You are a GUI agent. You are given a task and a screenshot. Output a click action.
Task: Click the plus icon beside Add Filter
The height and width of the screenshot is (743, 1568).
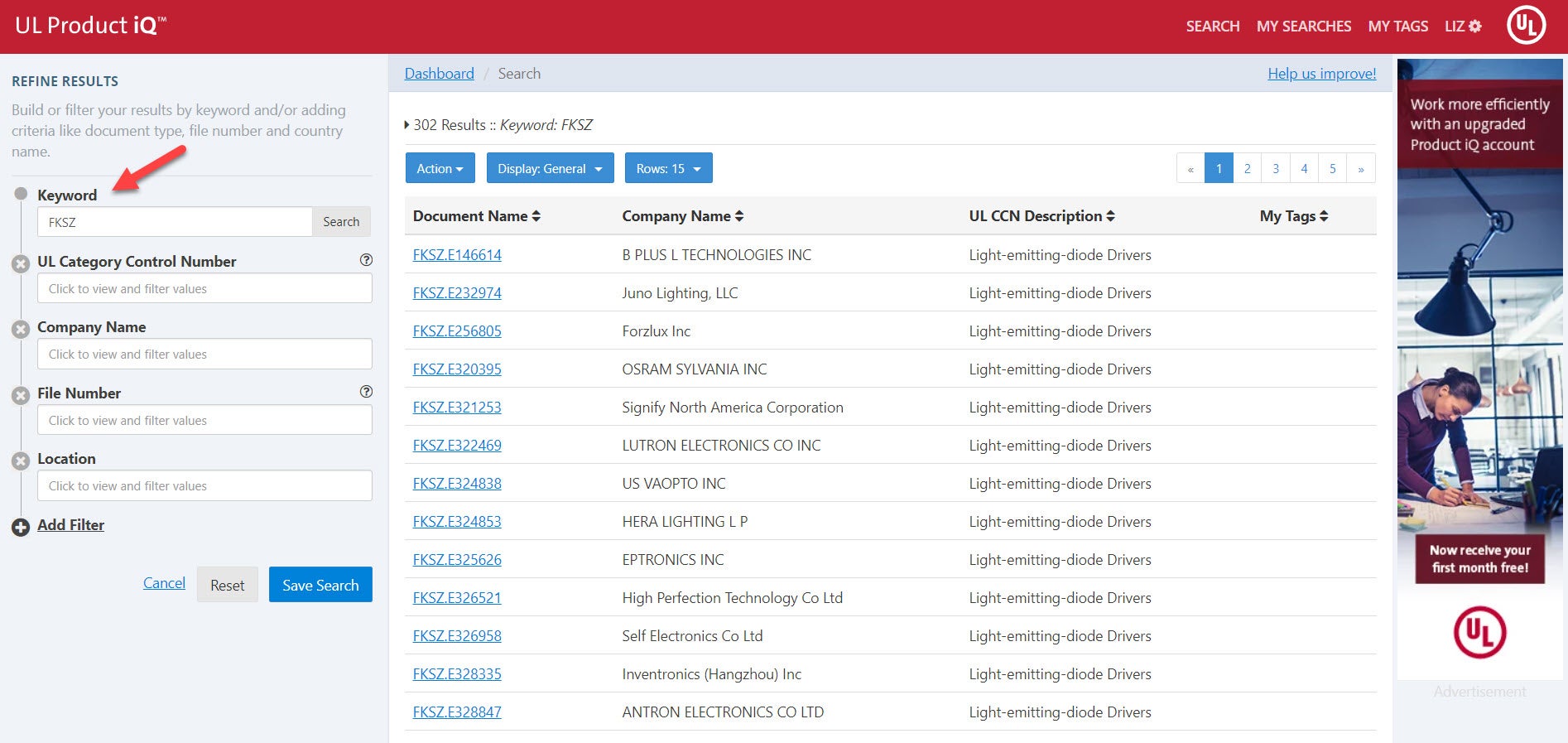[x=21, y=527]
